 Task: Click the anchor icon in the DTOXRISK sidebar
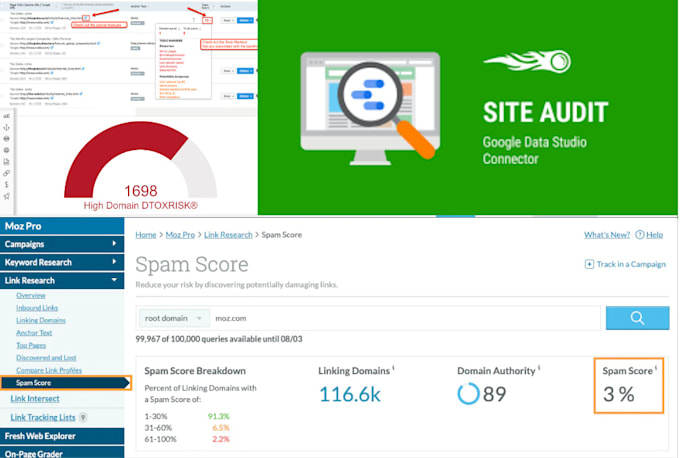click(7, 128)
